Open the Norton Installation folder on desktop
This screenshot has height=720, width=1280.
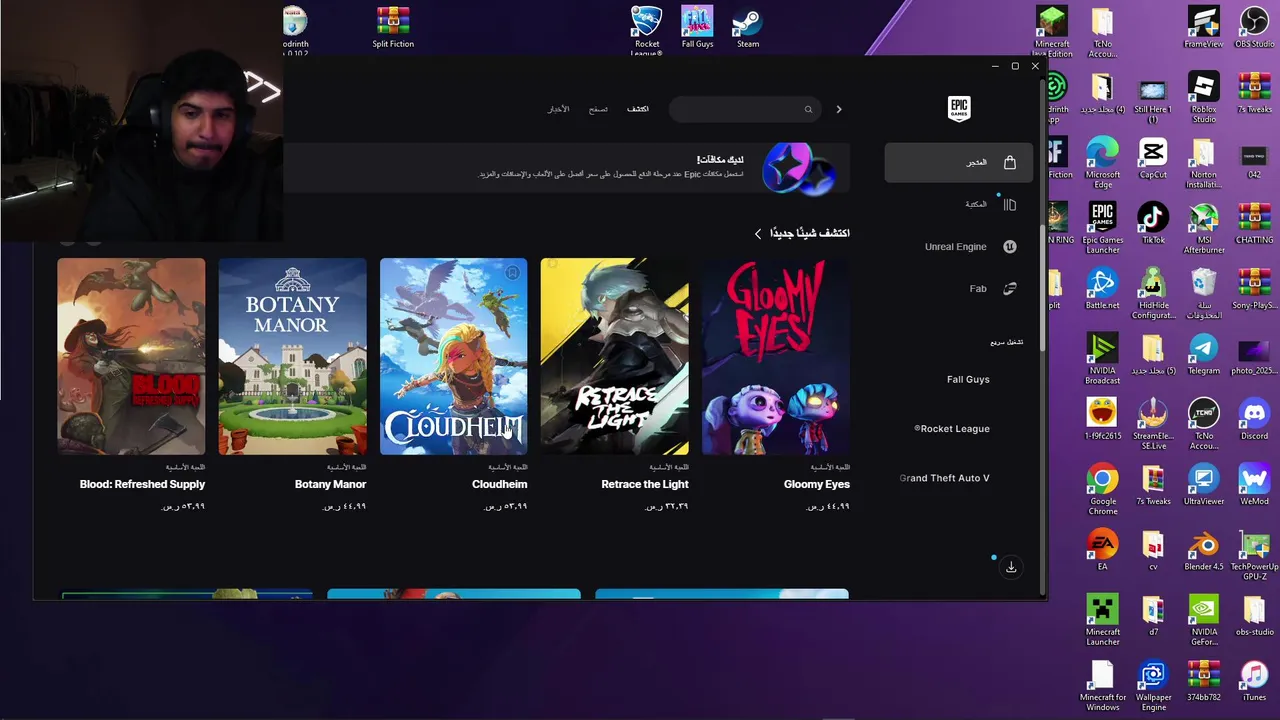click(x=1204, y=162)
